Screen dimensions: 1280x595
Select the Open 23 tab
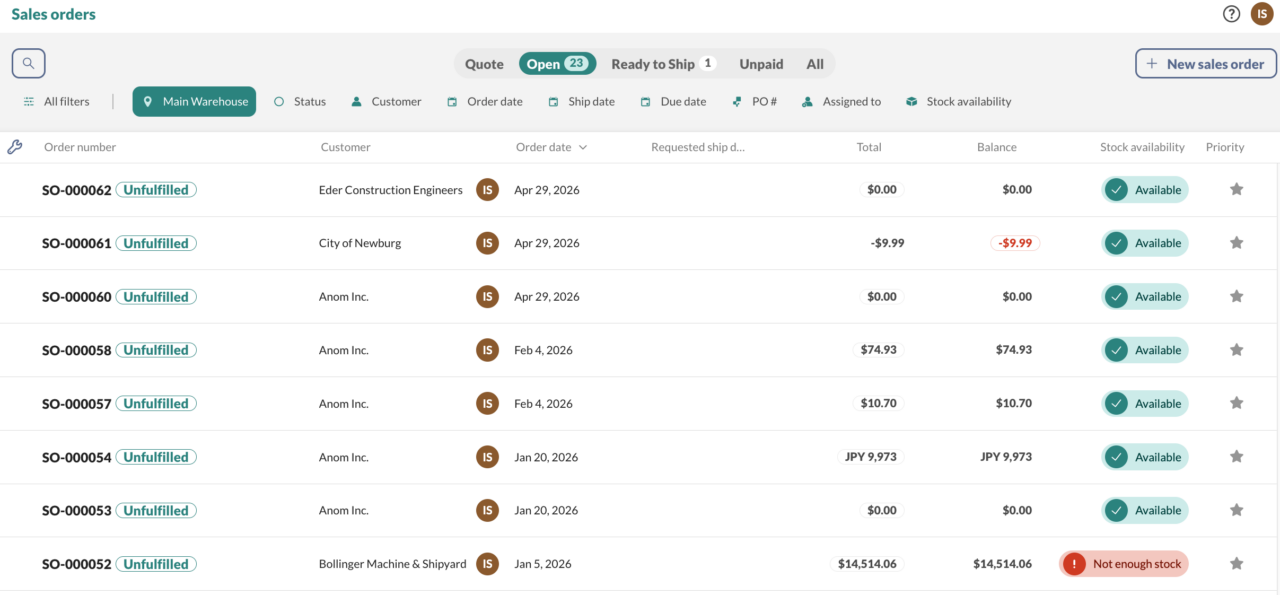[x=557, y=64]
